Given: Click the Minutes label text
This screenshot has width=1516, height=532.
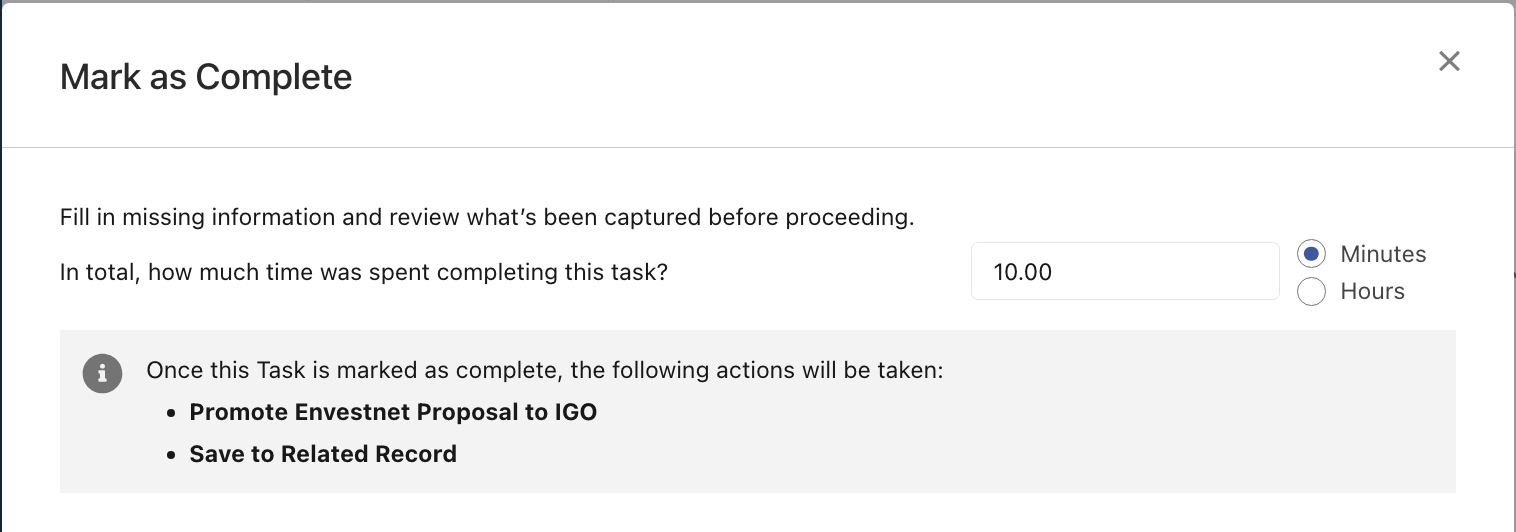Looking at the screenshot, I should coord(1383,254).
